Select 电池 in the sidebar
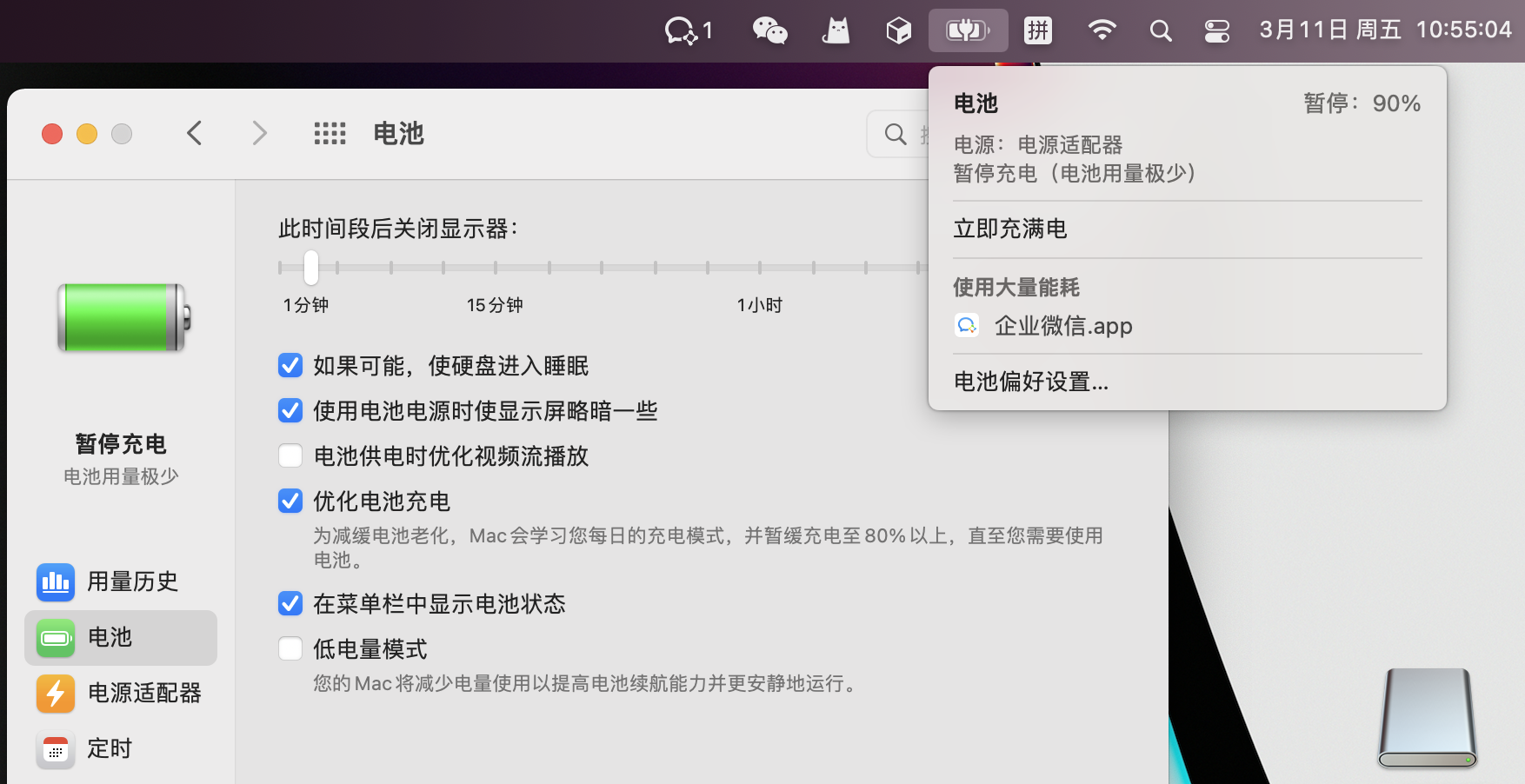 [121, 637]
